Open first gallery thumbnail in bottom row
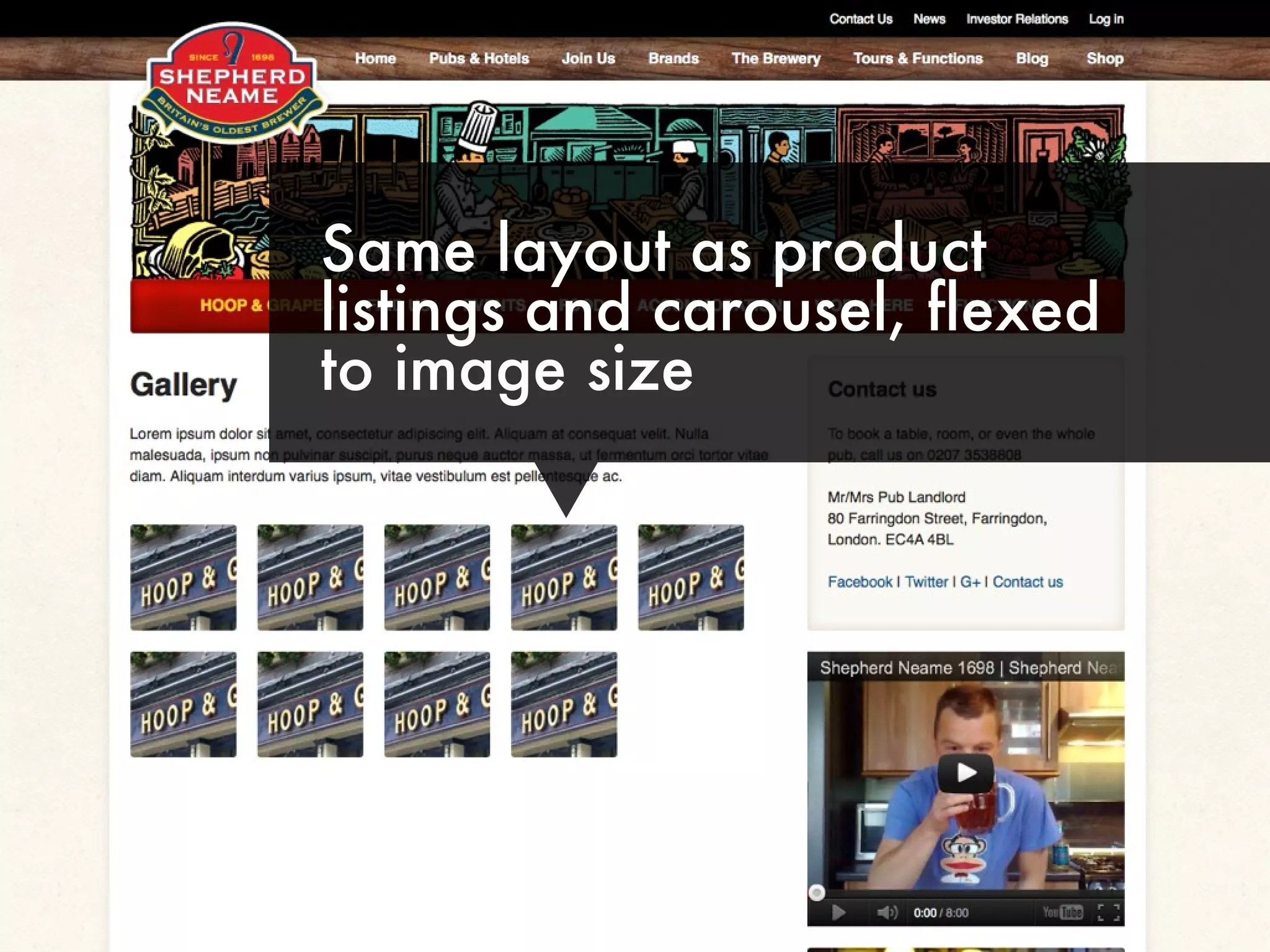 point(184,705)
